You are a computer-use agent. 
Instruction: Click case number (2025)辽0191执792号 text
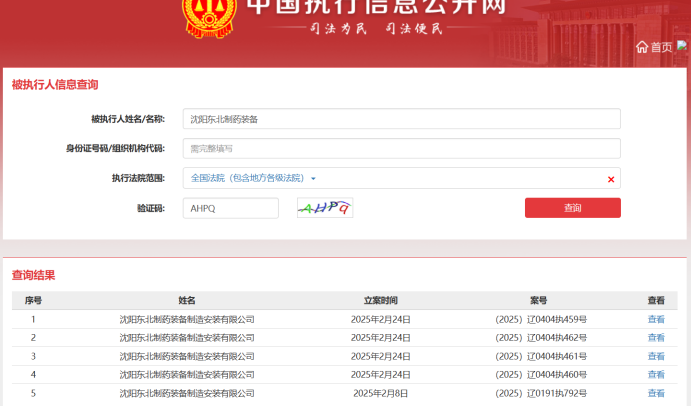(x=541, y=393)
